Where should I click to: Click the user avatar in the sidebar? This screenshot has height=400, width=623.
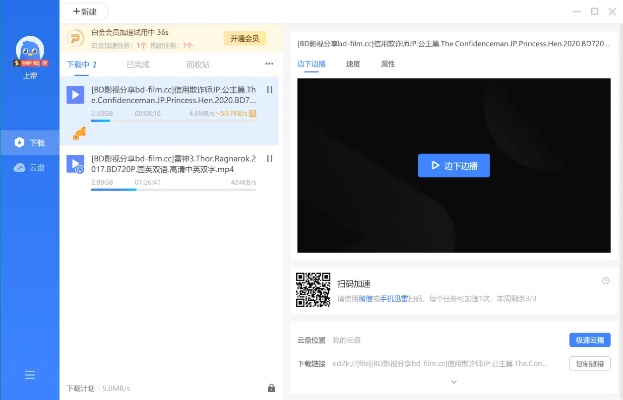pos(29,51)
